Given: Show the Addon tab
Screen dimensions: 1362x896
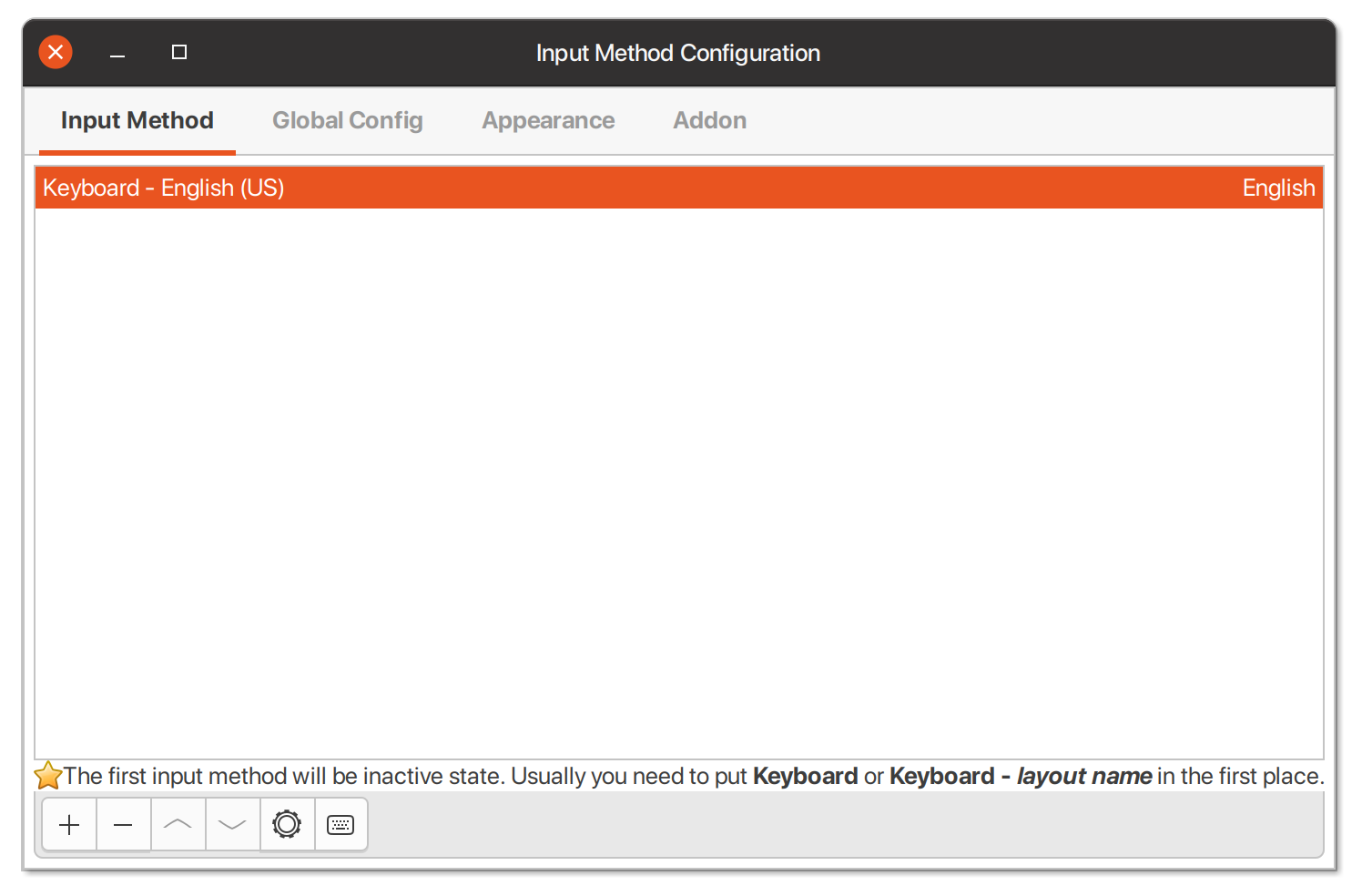Looking at the screenshot, I should click(710, 120).
